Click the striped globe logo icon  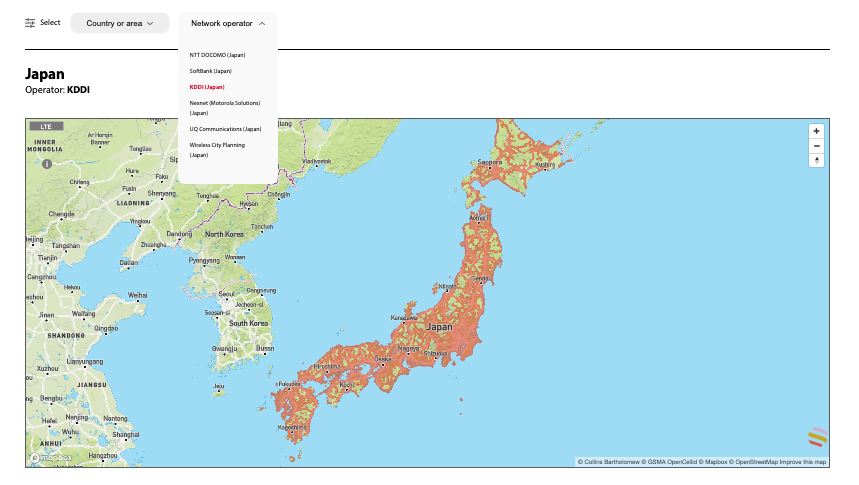pos(818,438)
